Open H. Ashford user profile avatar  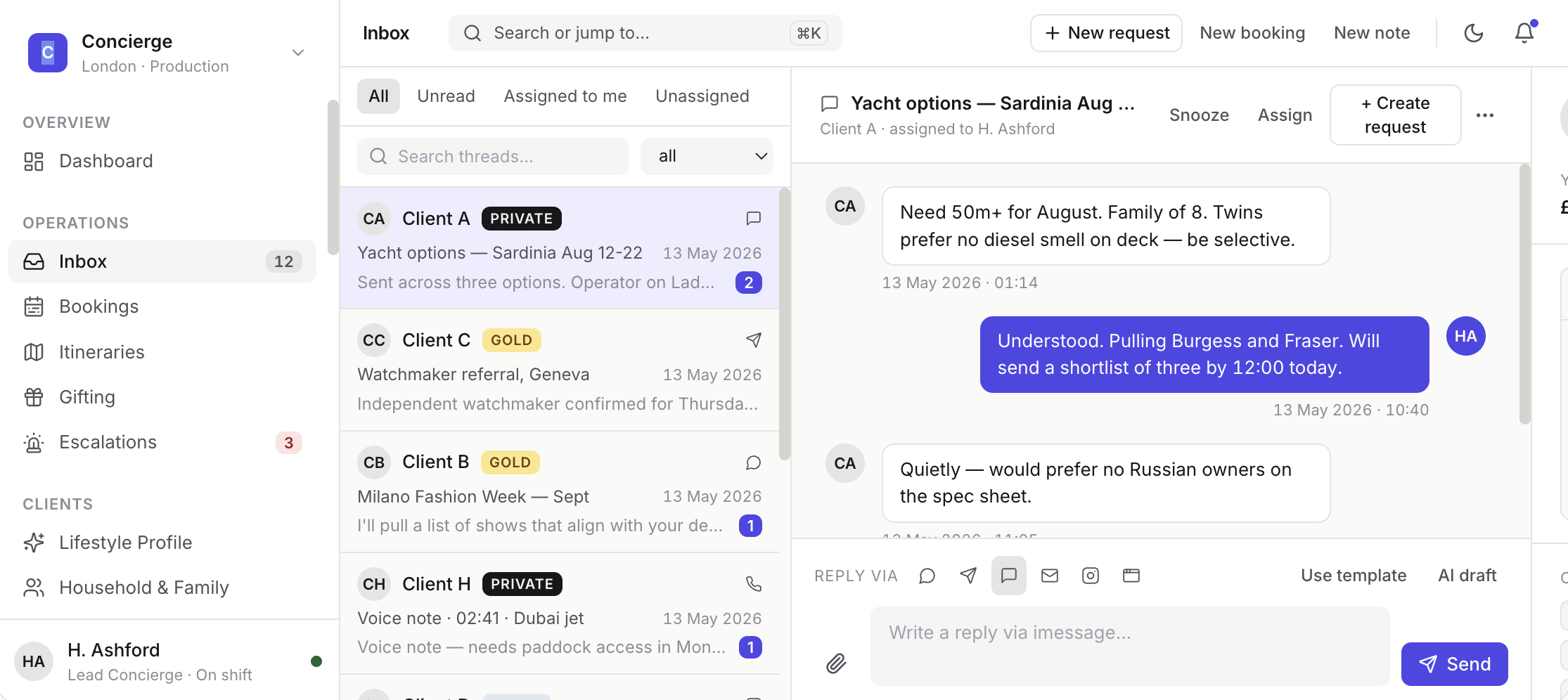click(x=34, y=661)
